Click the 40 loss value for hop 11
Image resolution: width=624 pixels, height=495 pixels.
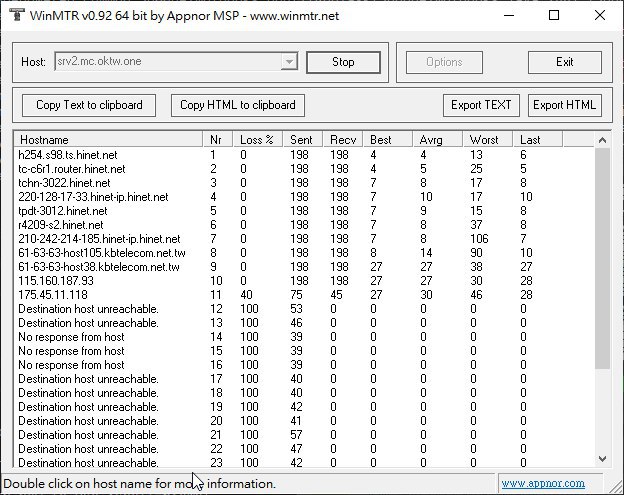(x=246, y=295)
